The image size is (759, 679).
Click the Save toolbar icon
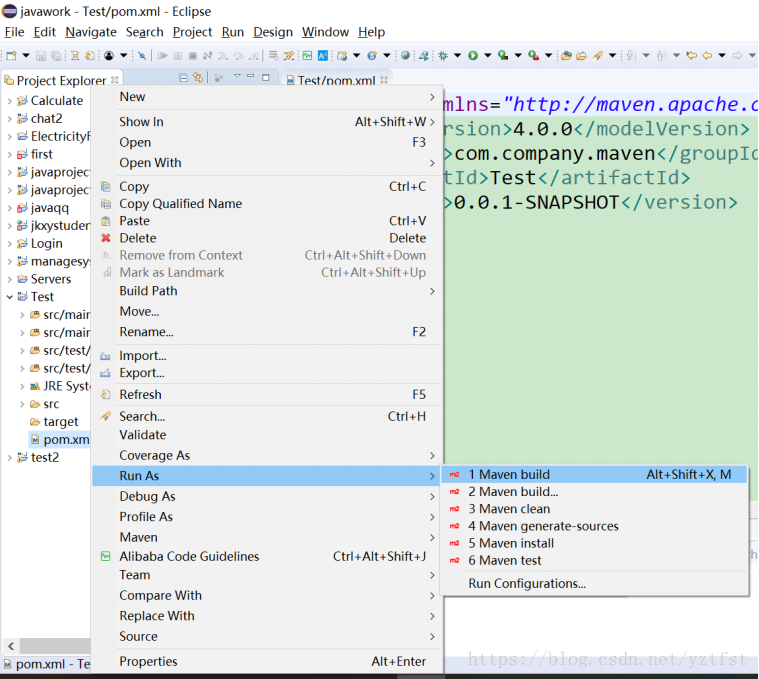coord(41,56)
